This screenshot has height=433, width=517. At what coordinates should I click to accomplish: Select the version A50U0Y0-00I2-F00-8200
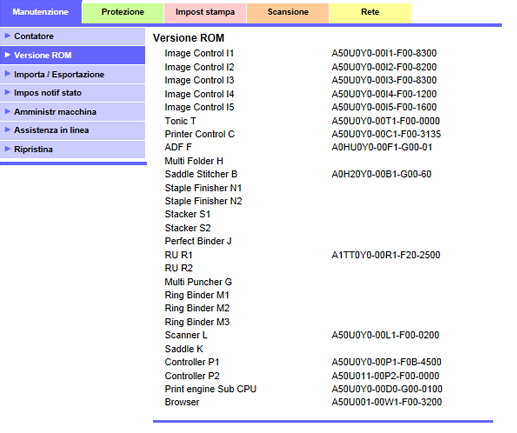384,67
